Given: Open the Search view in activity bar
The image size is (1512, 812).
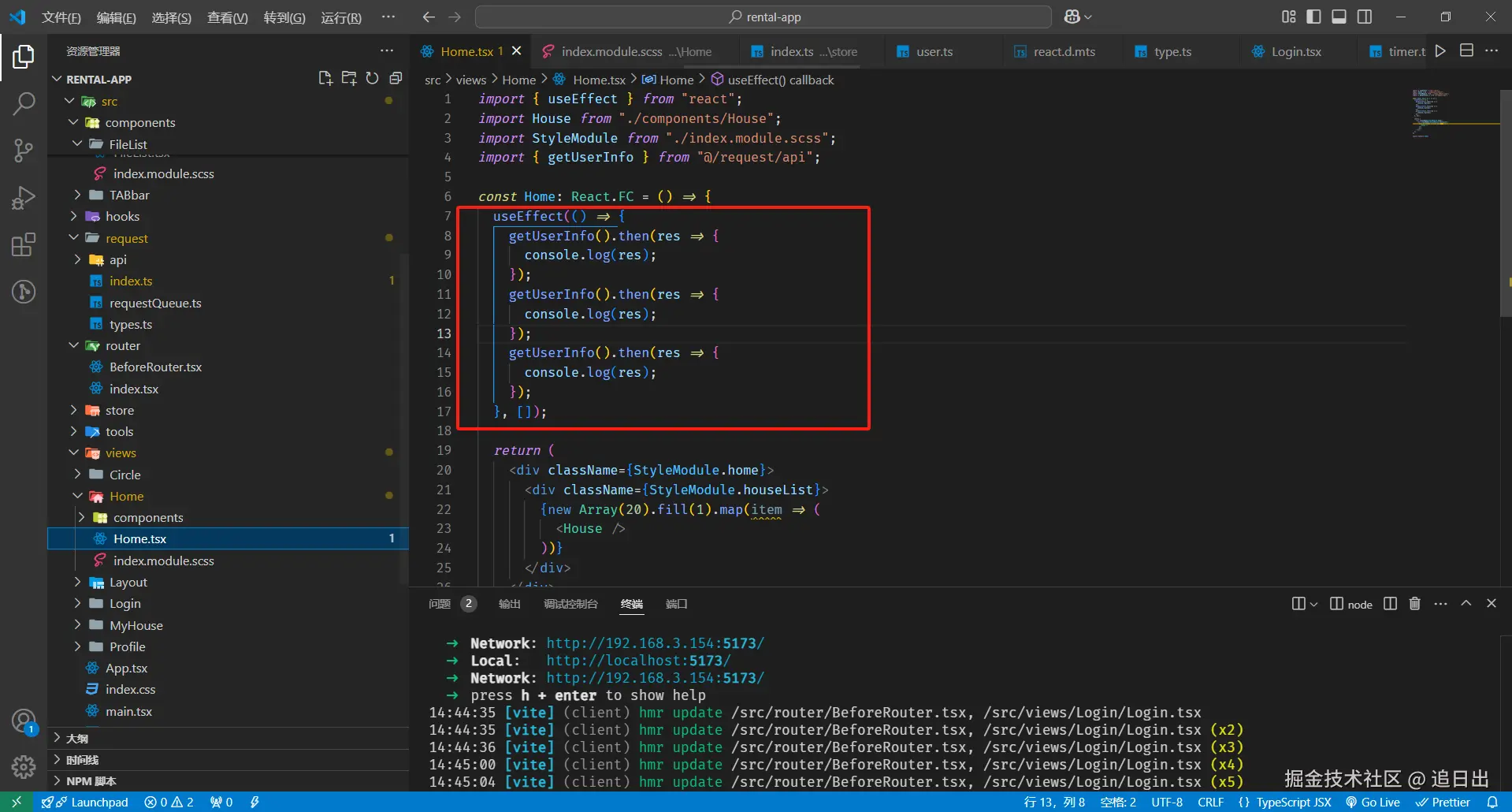Looking at the screenshot, I should (x=24, y=103).
